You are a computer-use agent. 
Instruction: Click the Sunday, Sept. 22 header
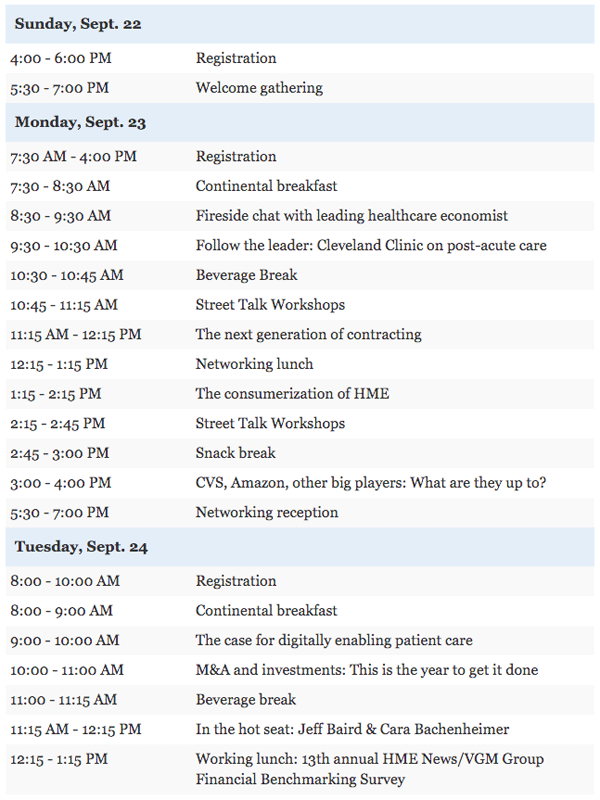[300, 24]
